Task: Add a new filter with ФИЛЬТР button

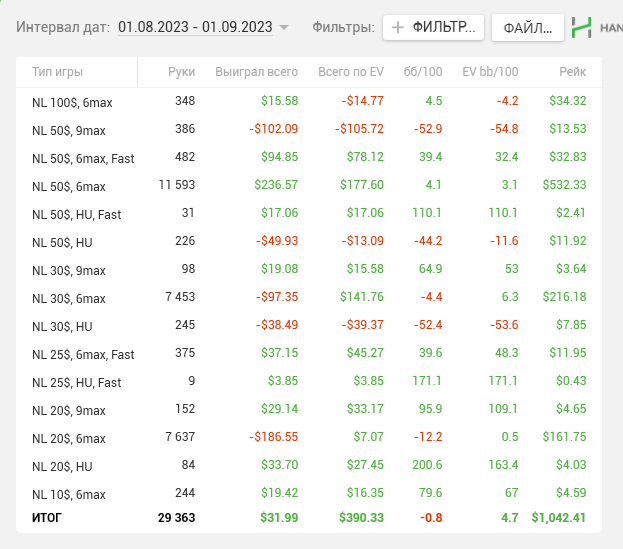Action: click(x=433, y=27)
